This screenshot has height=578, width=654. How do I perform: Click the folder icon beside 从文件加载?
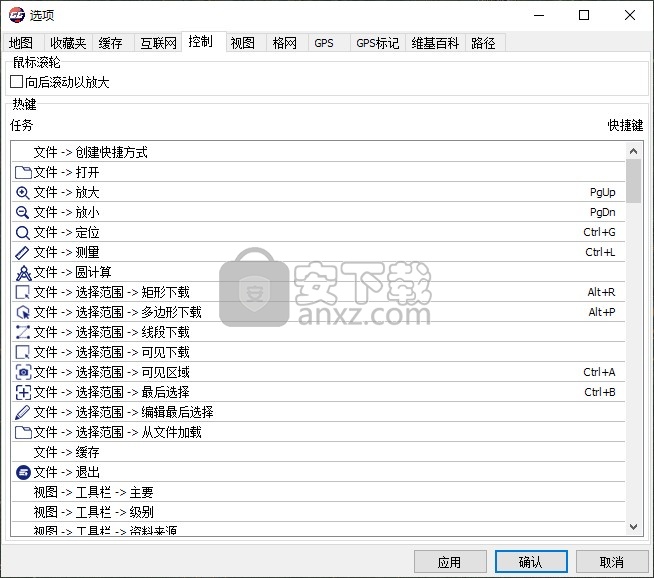[23, 432]
